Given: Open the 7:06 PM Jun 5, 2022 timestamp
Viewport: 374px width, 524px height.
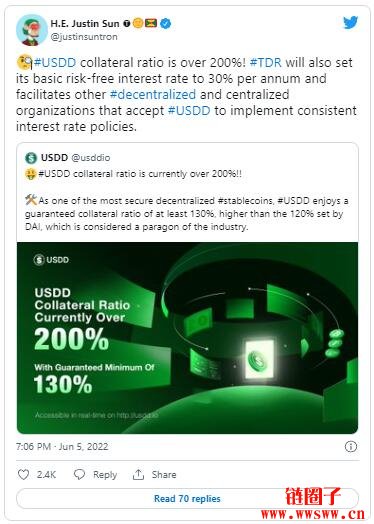Looking at the screenshot, I should pyautogui.click(x=62, y=446).
